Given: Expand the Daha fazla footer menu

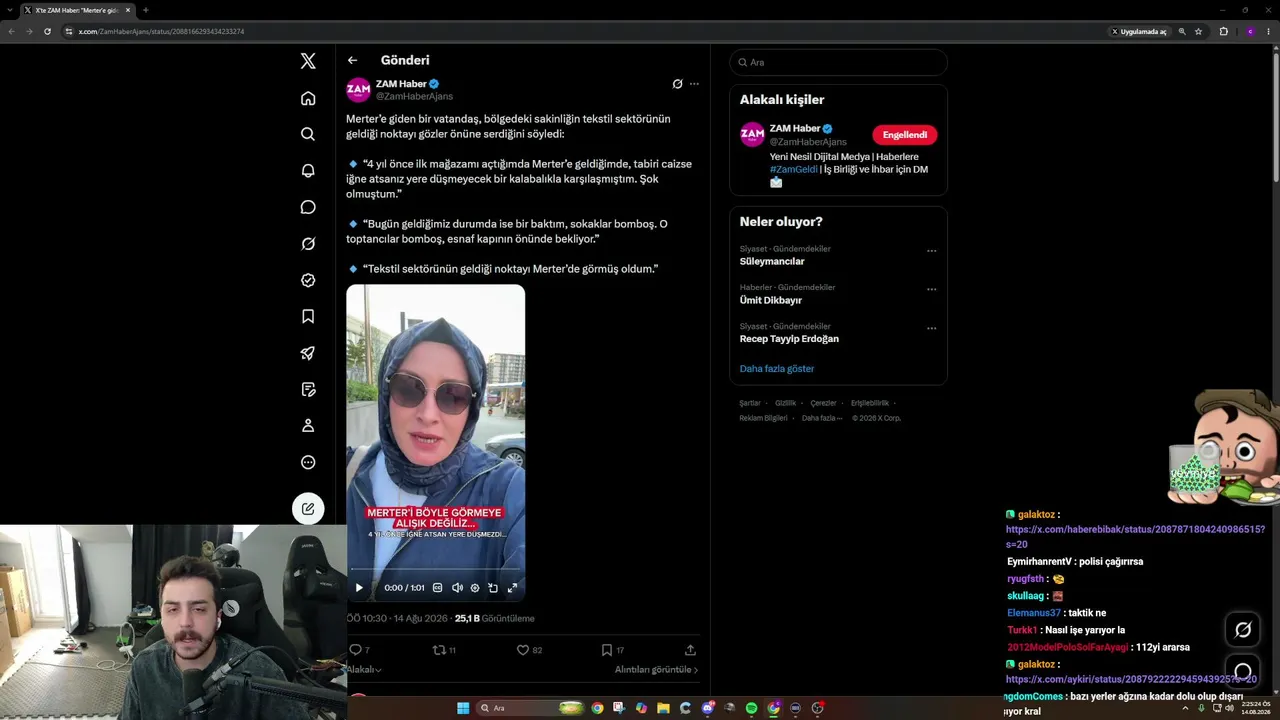Looking at the screenshot, I should pos(822,418).
